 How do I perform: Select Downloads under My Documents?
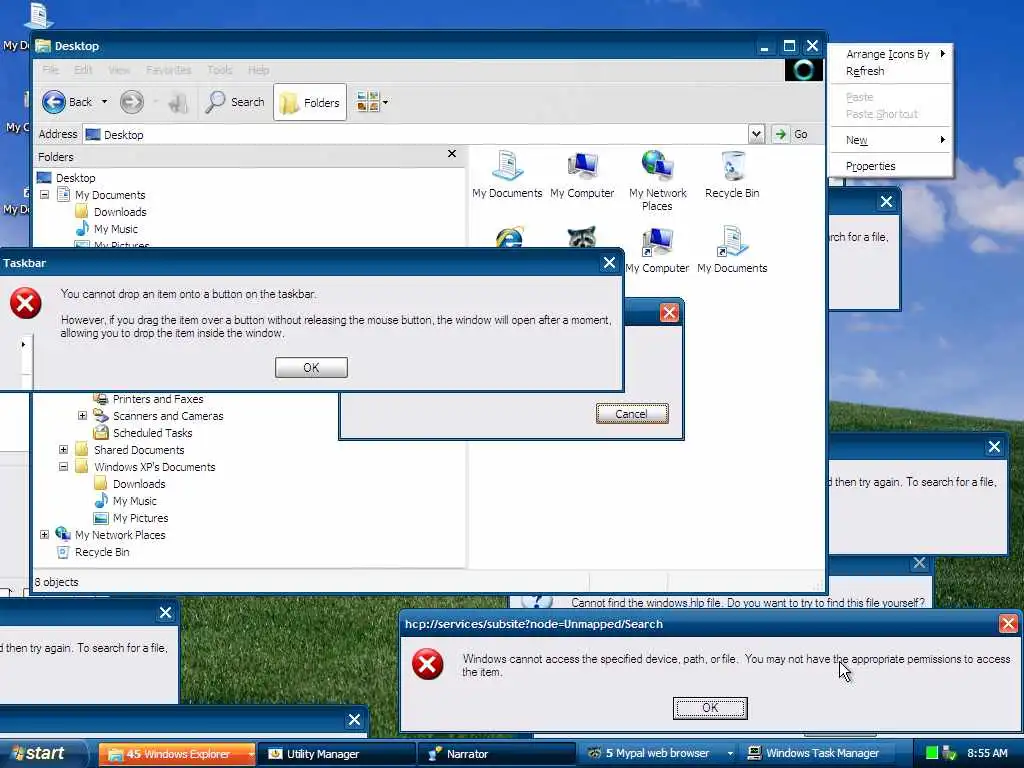tap(120, 212)
